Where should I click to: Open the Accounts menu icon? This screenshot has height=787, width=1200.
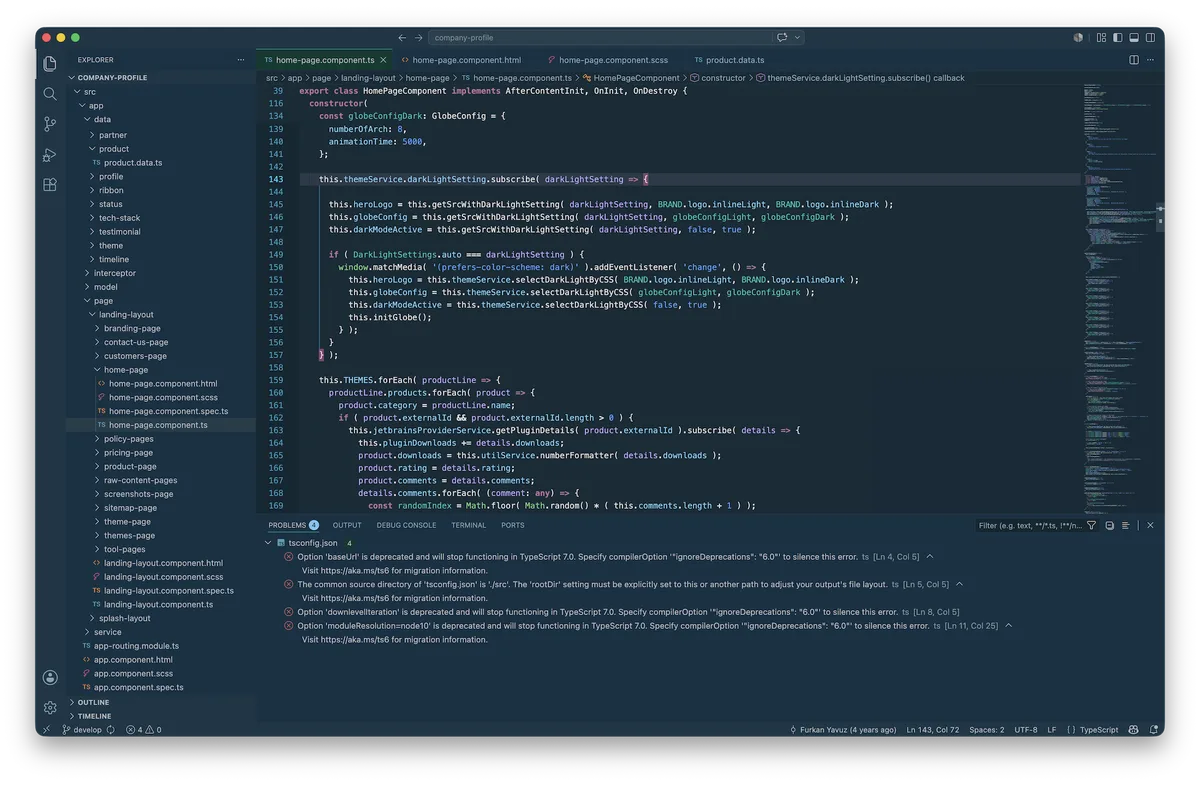[x=50, y=677]
